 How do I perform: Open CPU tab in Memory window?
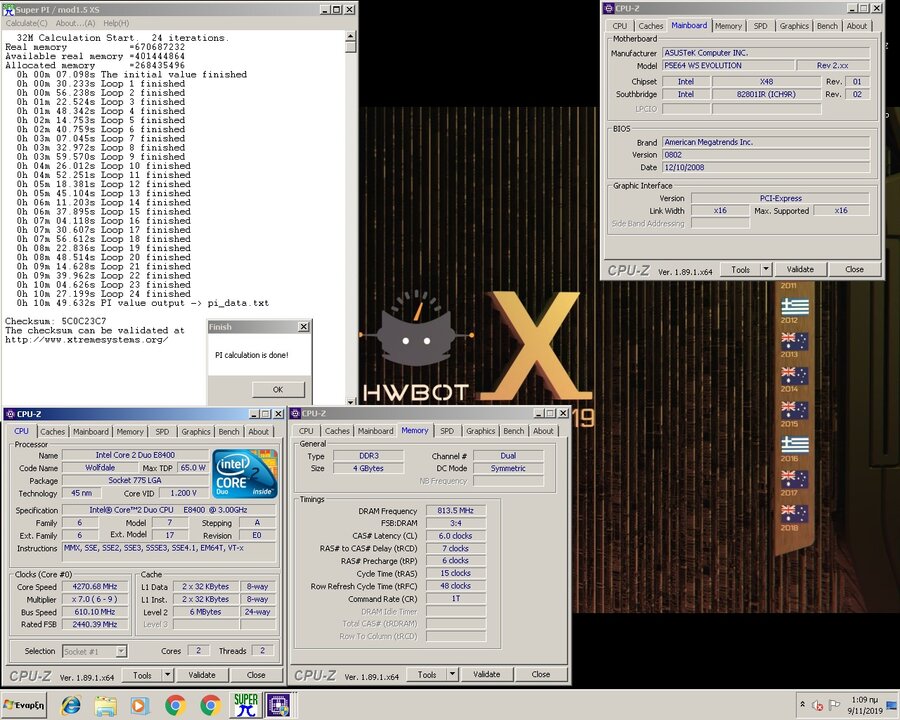(306, 431)
